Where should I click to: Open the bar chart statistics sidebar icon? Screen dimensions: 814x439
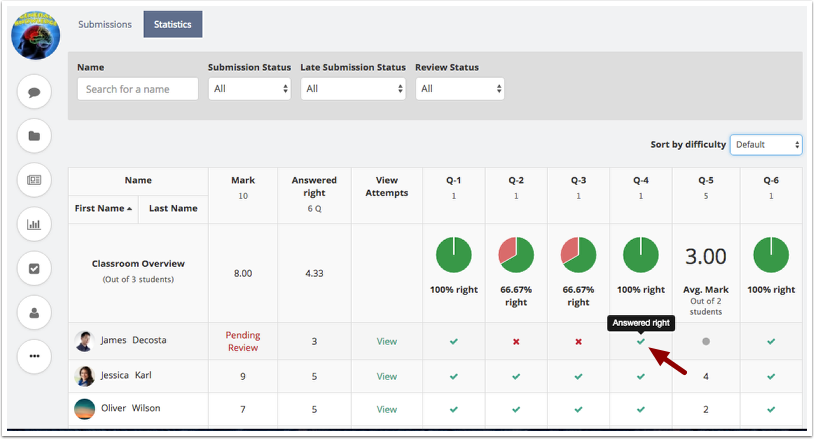coord(34,224)
